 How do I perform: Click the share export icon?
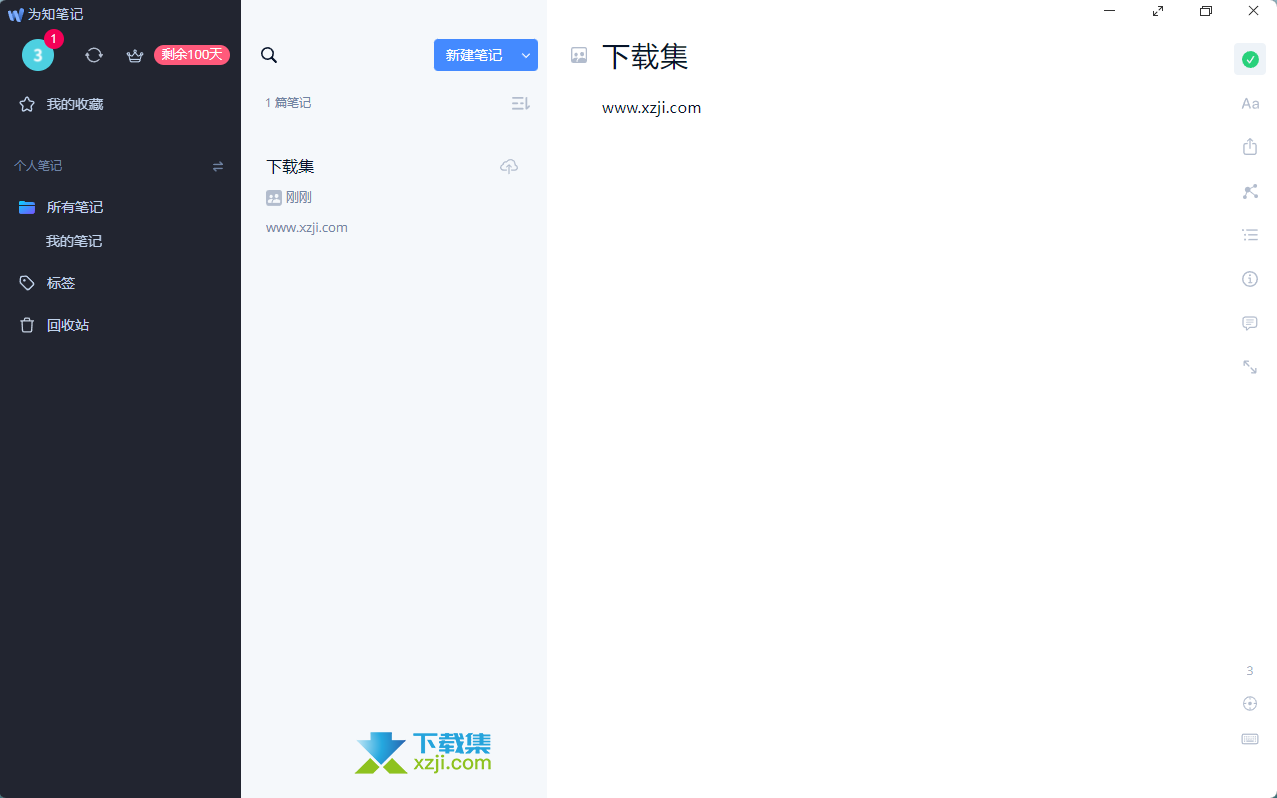pos(1250,147)
